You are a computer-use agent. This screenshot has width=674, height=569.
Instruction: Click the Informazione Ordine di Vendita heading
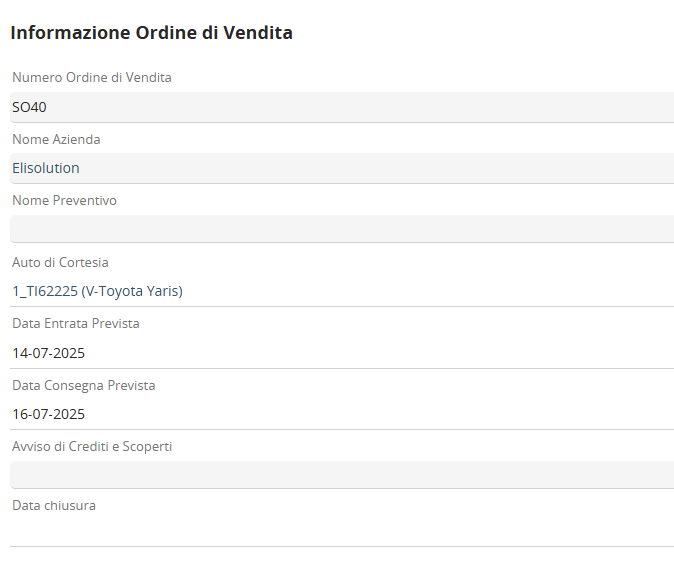click(151, 33)
